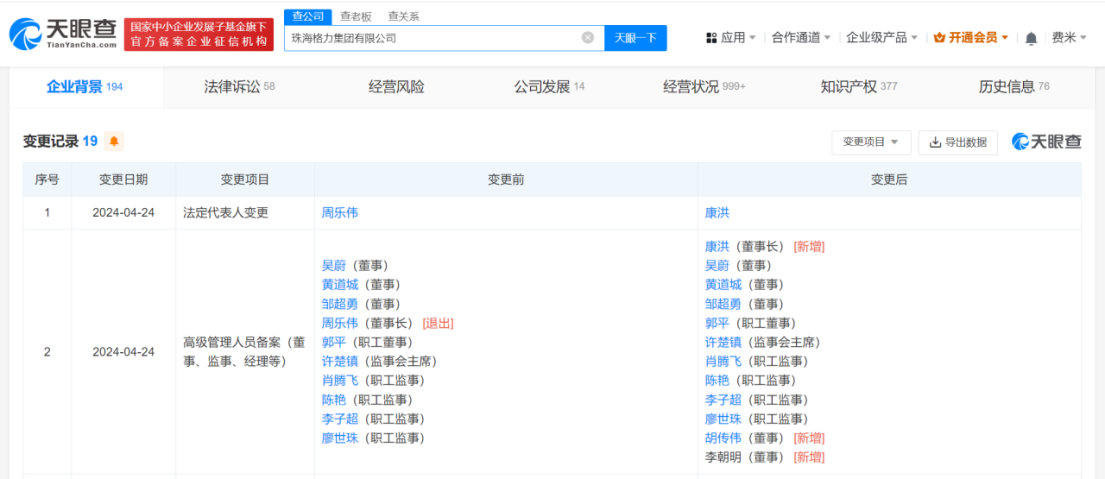
Task: Click the change record alert bell icon
Action: tap(114, 142)
